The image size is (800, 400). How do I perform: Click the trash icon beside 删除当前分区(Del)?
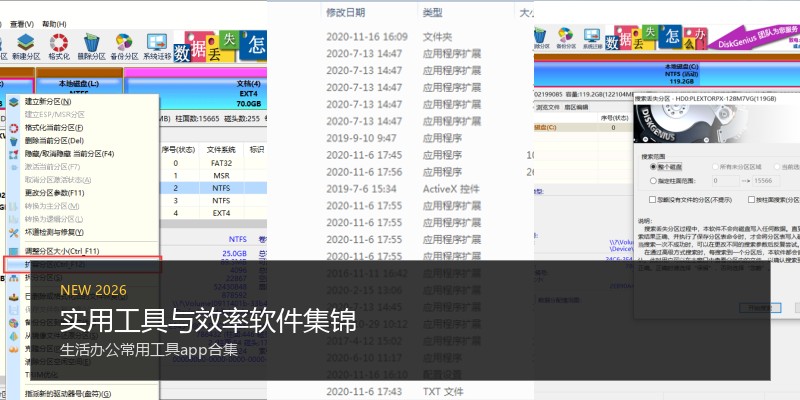(14, 141)
